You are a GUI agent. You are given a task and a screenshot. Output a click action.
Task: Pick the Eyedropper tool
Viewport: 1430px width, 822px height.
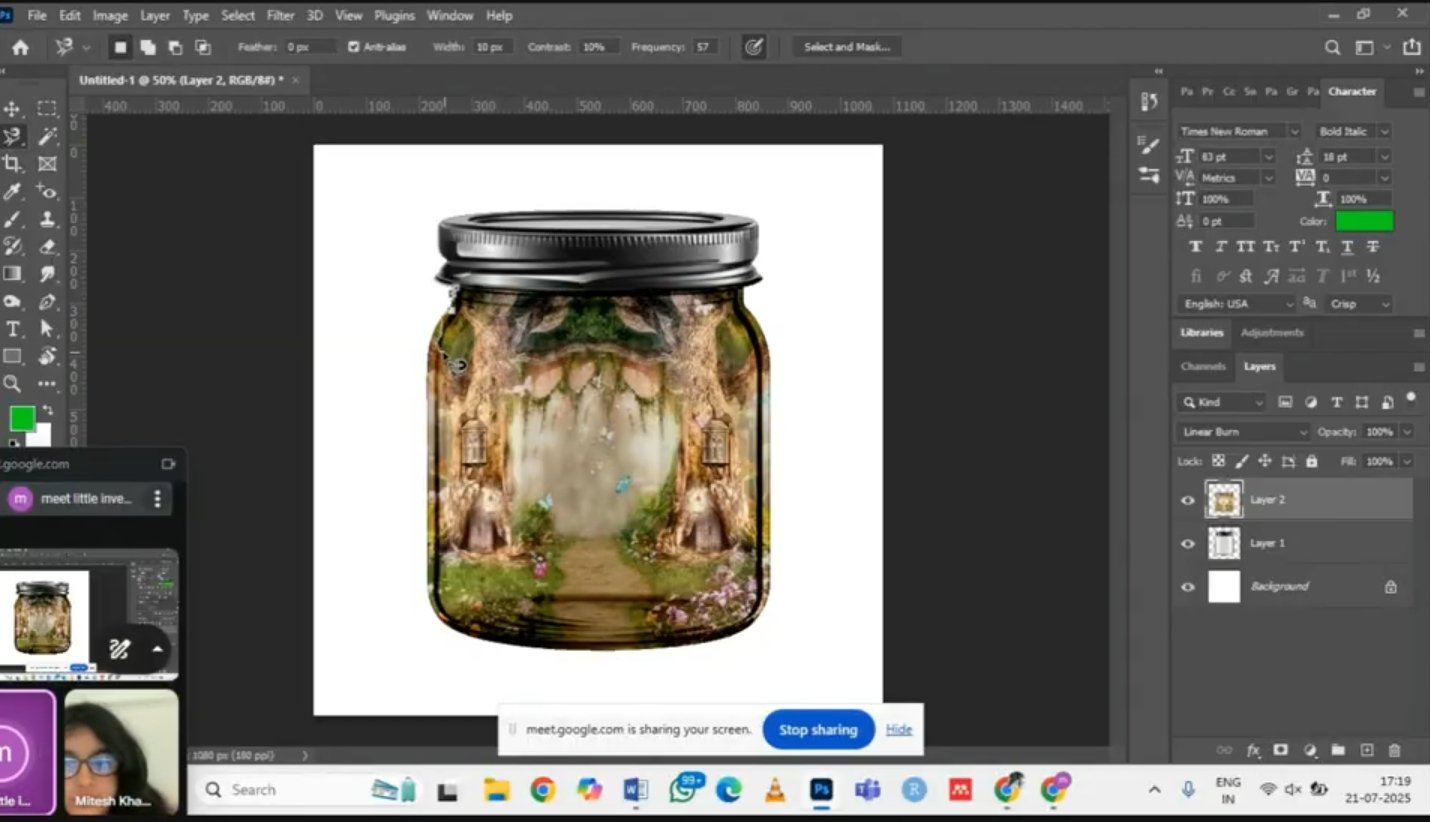point(12,192)
